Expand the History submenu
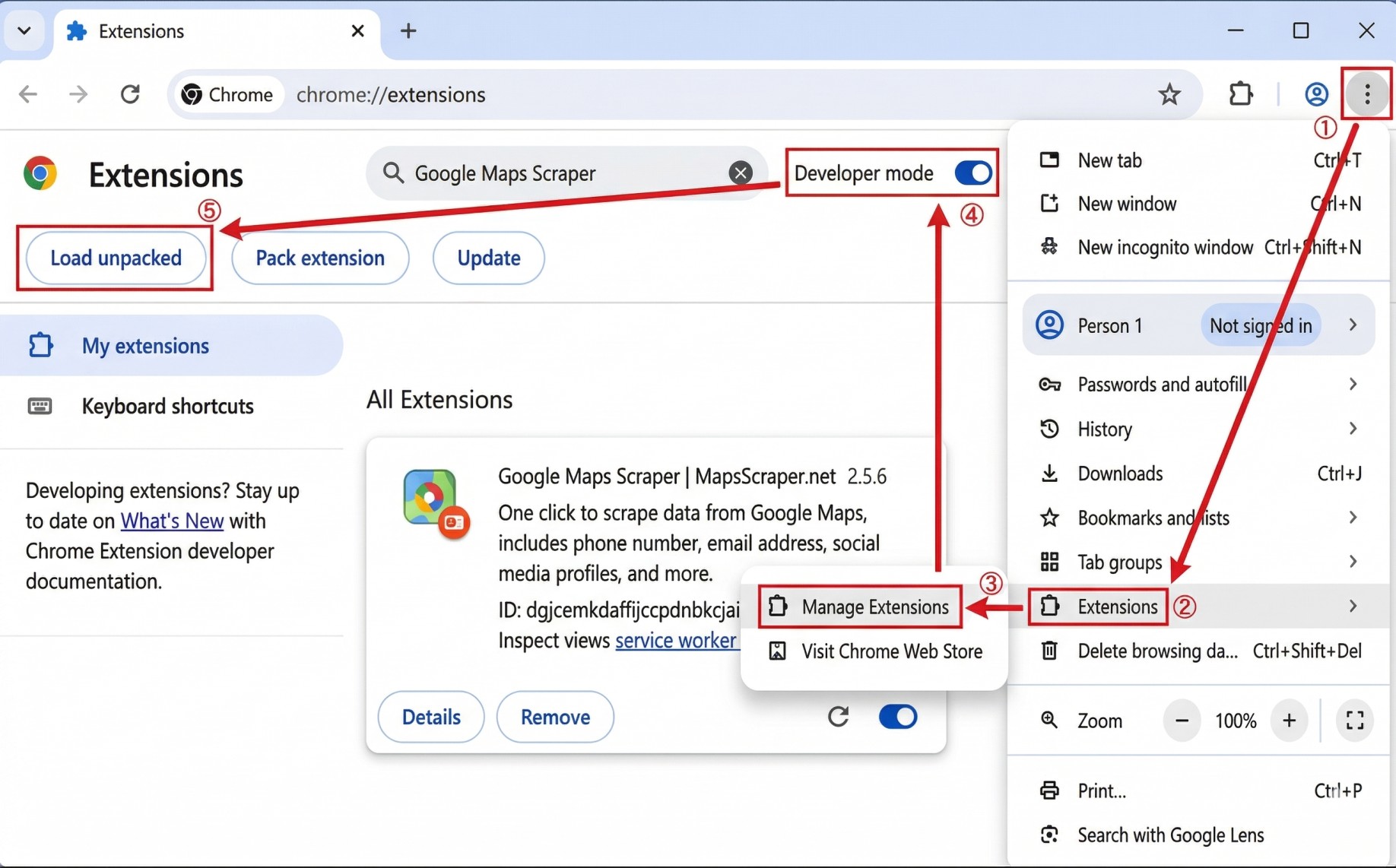1396x868 pixels. (x=1352, y=429)
